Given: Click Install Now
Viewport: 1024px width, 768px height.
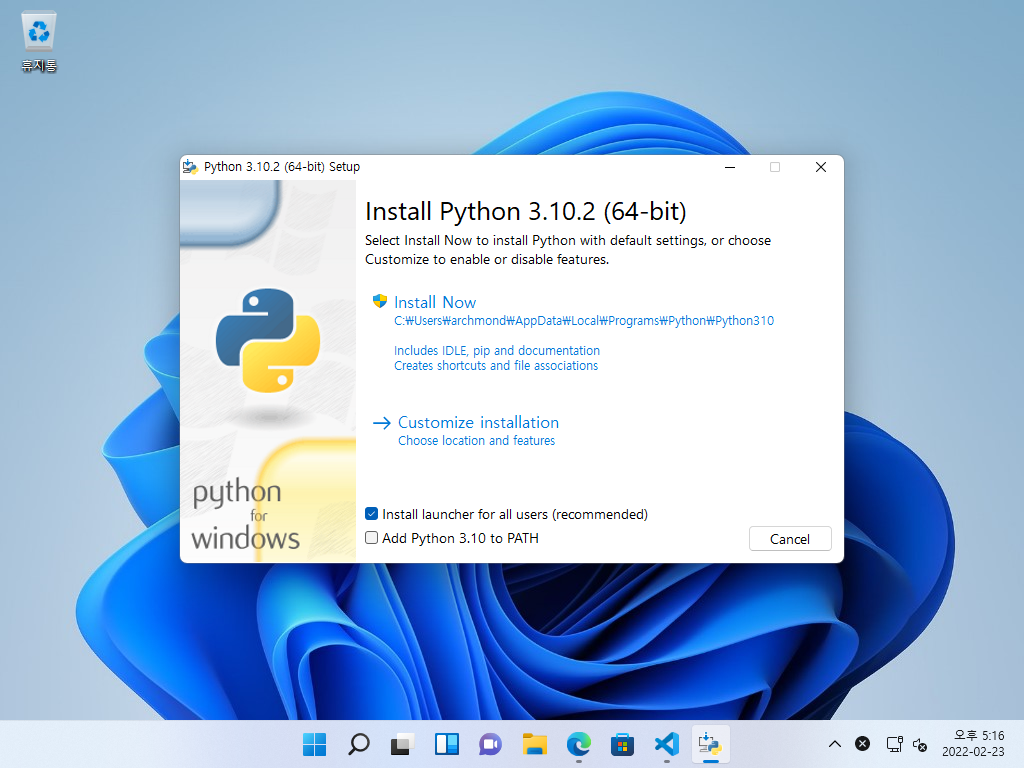Looking at the screenshot, I should tap(435, 302).
